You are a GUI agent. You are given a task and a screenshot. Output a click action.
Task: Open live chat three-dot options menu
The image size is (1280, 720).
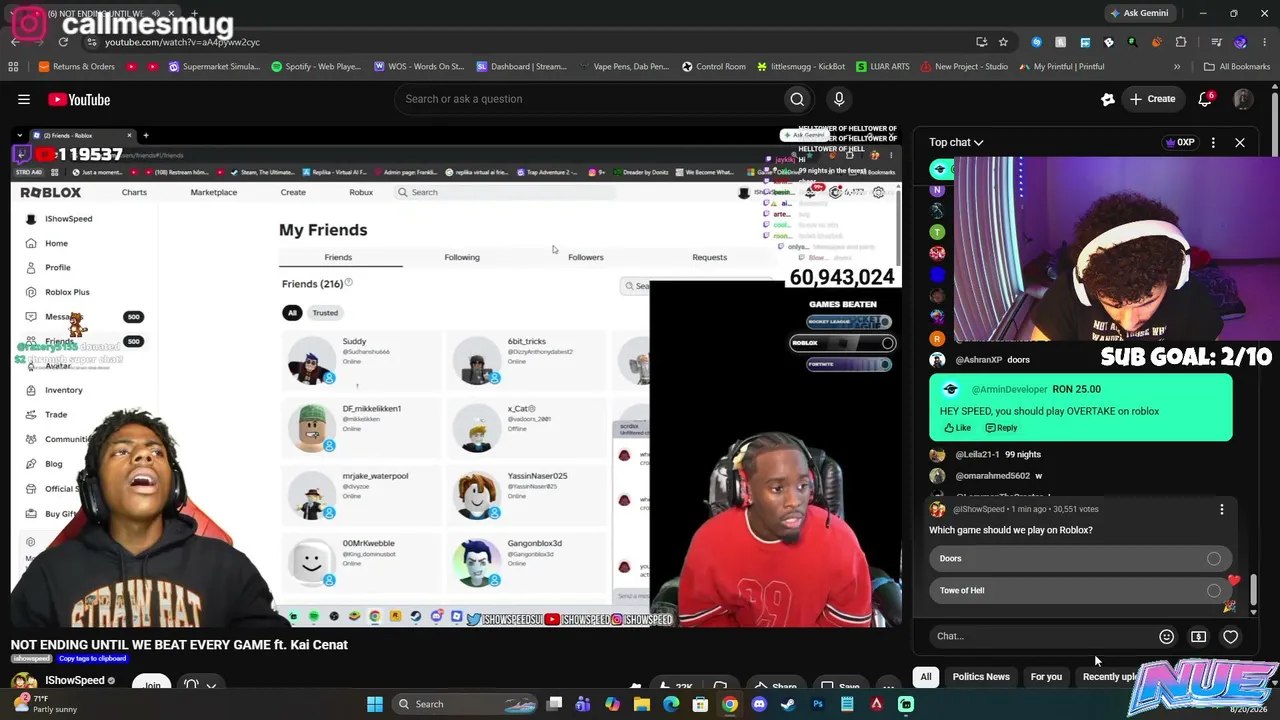[x=1213, y=143]
